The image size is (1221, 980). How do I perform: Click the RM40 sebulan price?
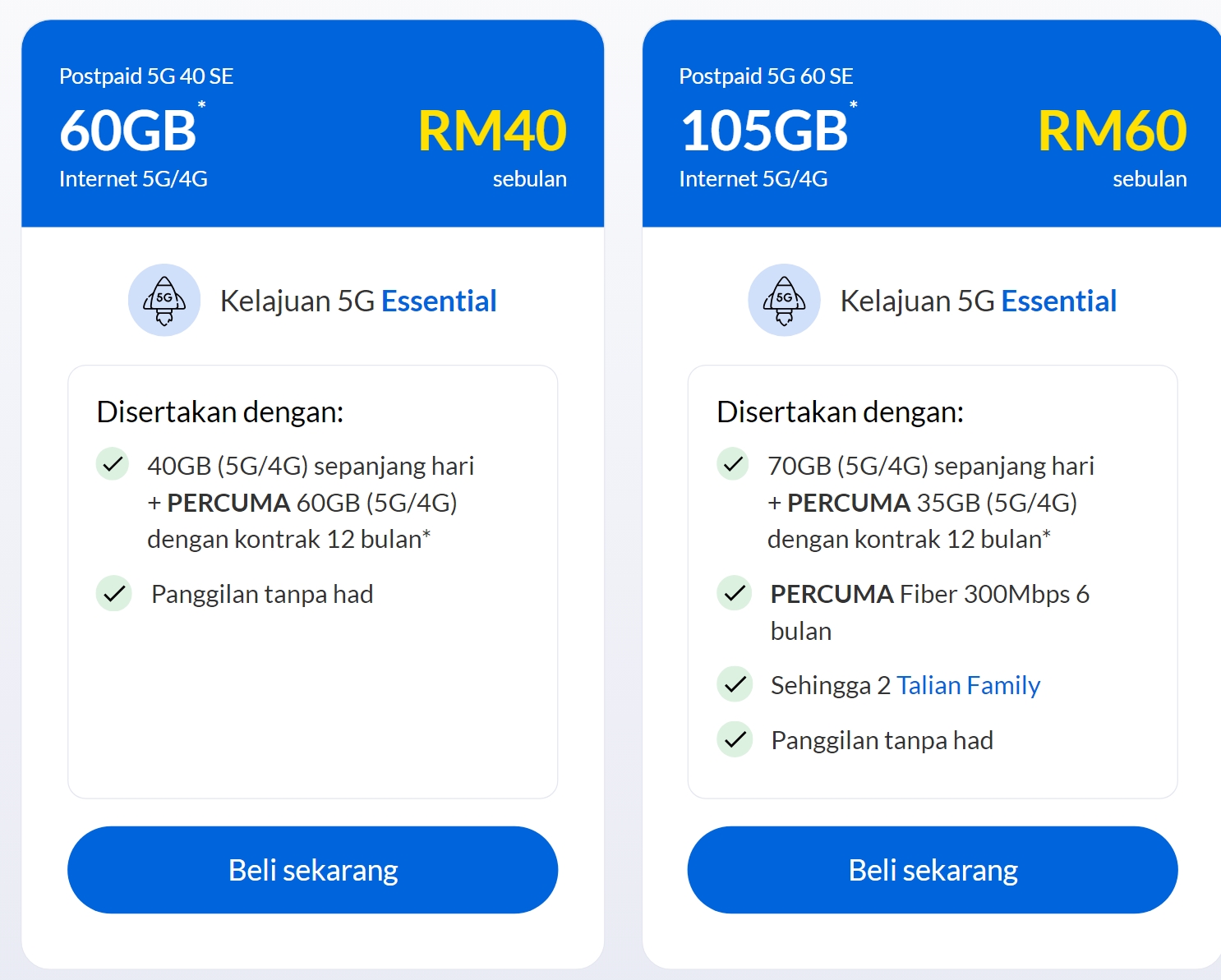tap(492, 148)
